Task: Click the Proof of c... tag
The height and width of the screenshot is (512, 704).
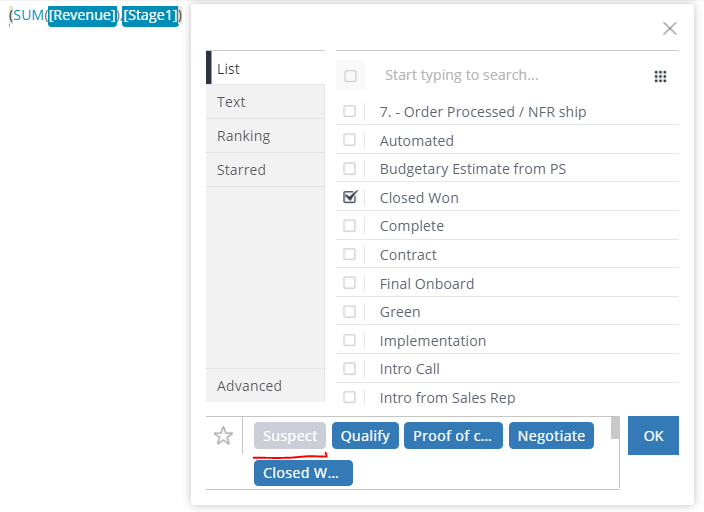Action: 453,436
